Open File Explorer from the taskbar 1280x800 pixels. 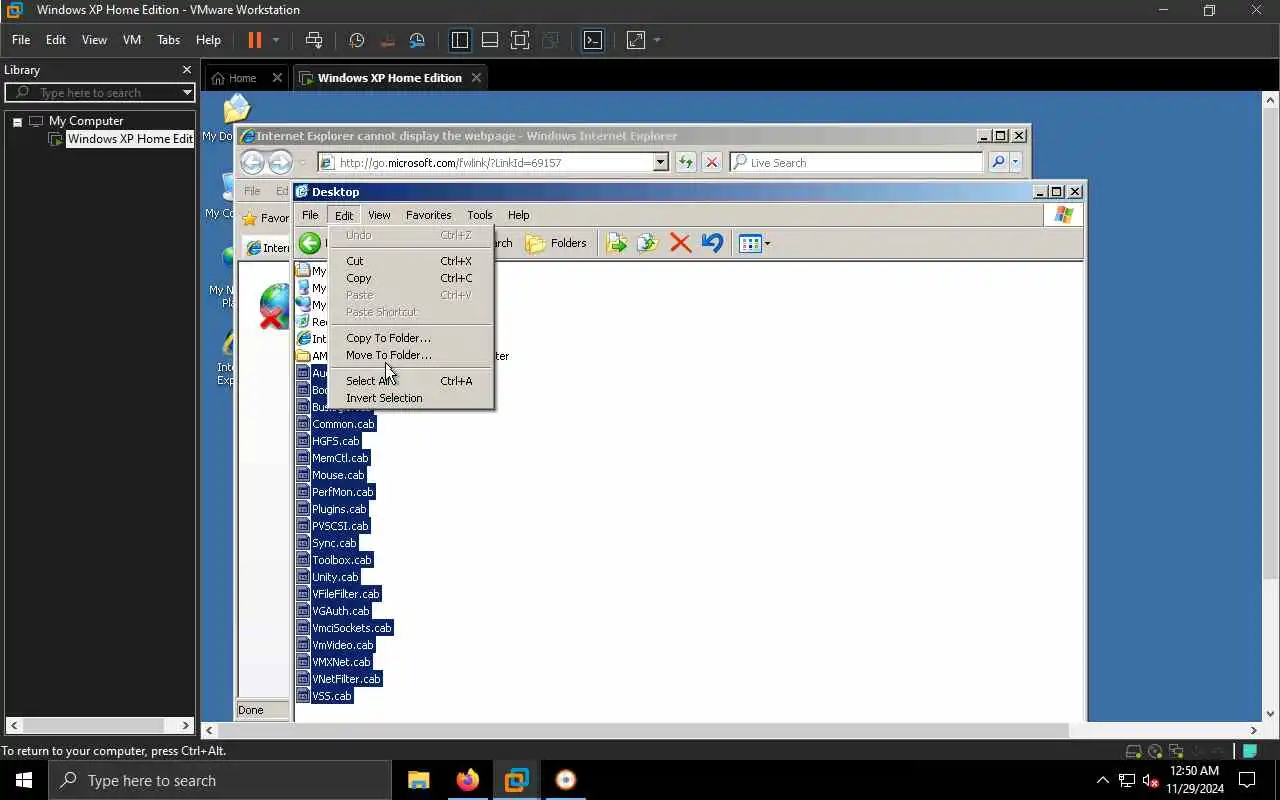[x=418, y=780]
